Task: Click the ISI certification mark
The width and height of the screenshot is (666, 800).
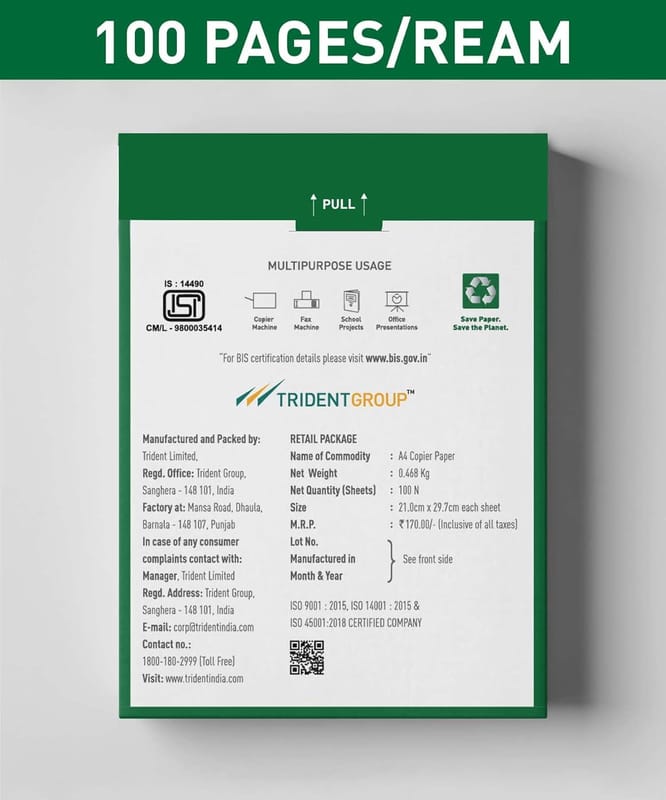Action: pos(184,306)
